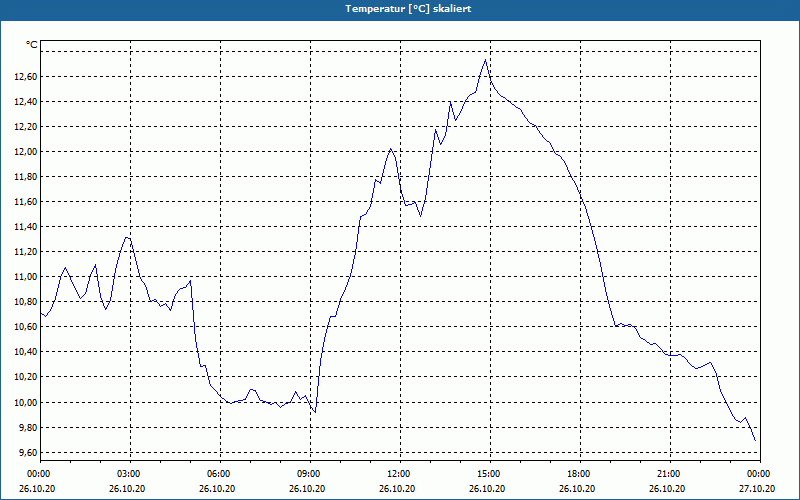Pick the 11,80 y-axis value

point(26,177)
